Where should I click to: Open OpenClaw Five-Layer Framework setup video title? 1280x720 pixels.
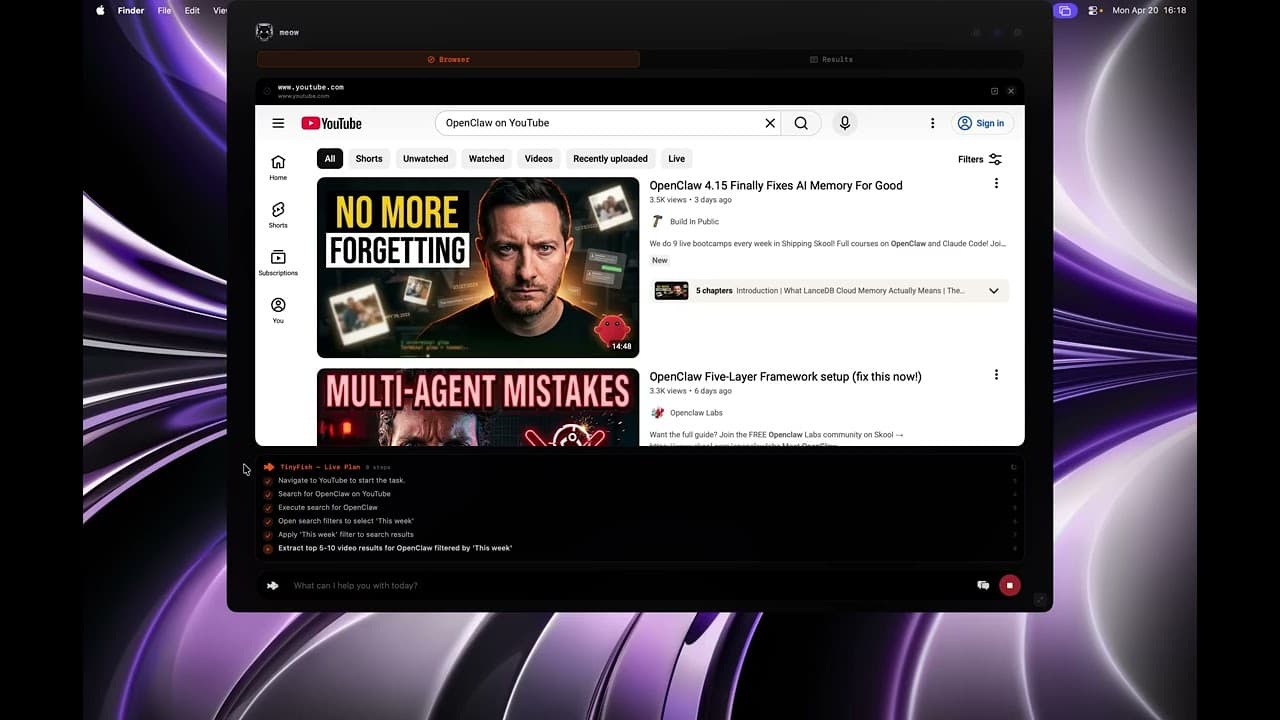[786, 376]
